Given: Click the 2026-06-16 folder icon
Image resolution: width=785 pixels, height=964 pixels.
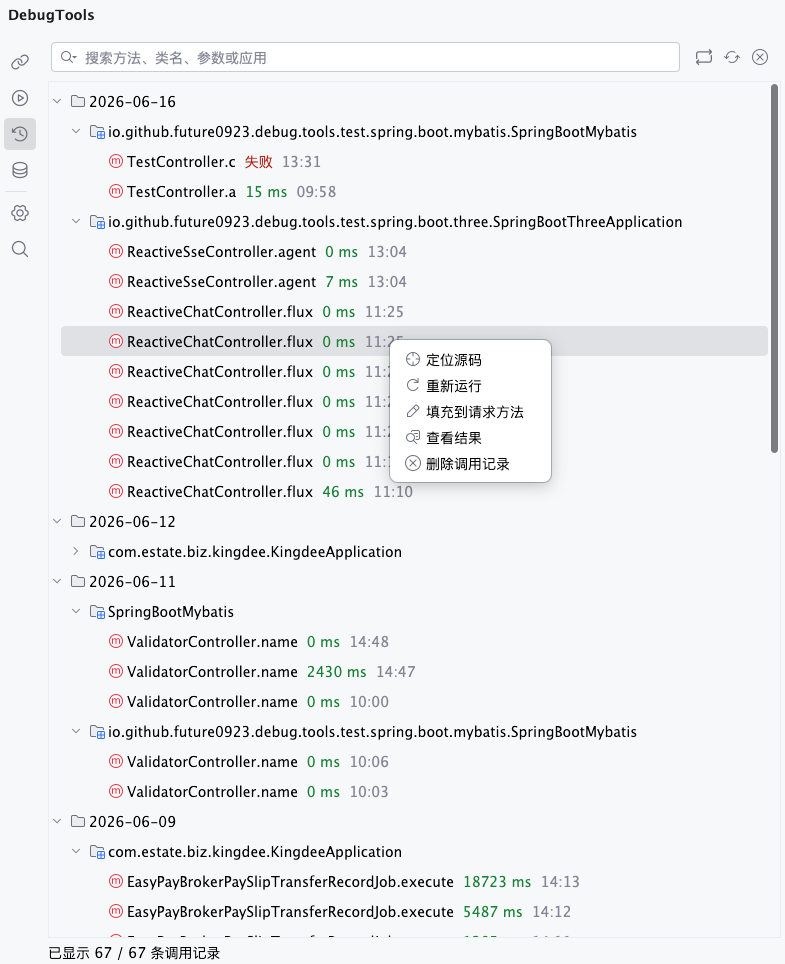Looking at the screenshot, I should pyautogui.click(x=78, y=101).
